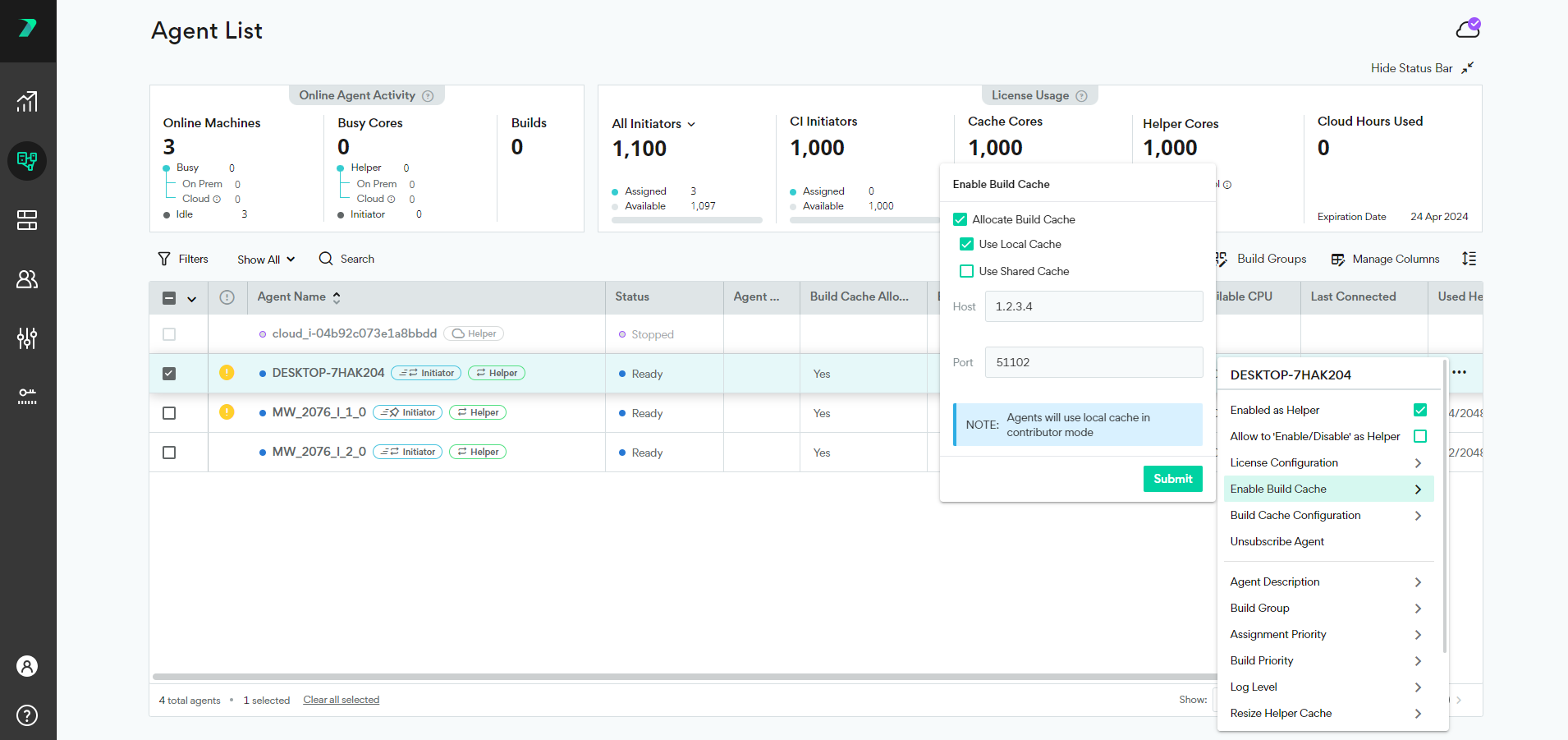Open the user management icon in sidebar

(x=27, y=279)
